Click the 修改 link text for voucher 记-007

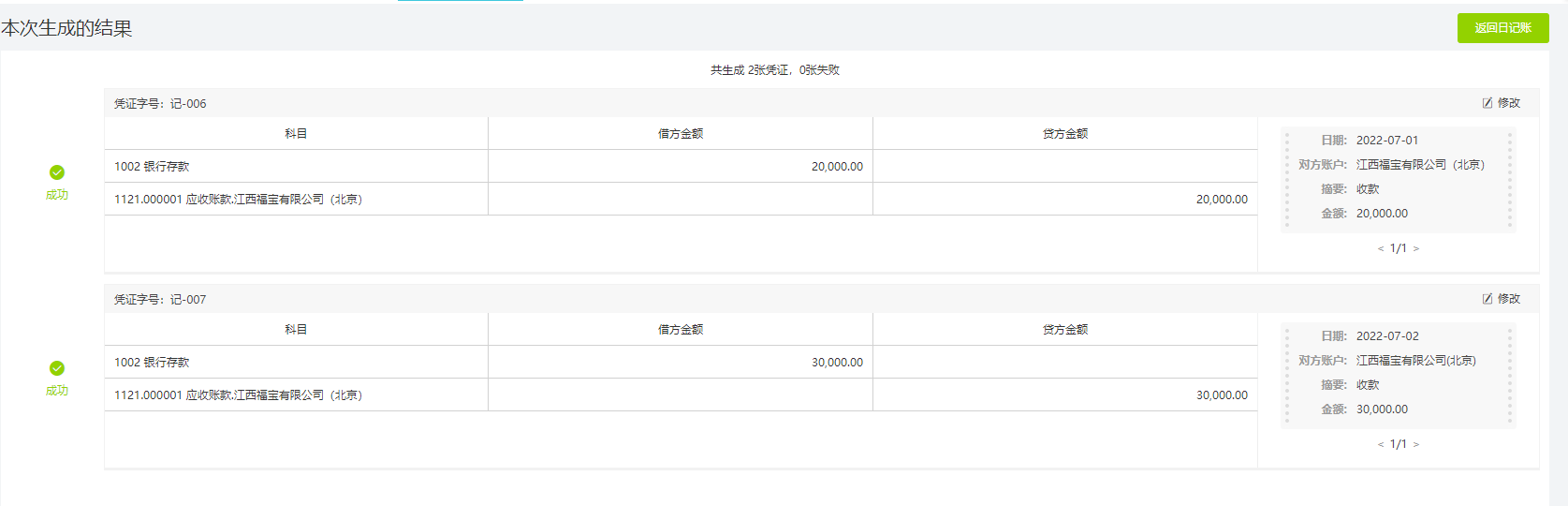pyautogui.click(x=1509, y=299)
